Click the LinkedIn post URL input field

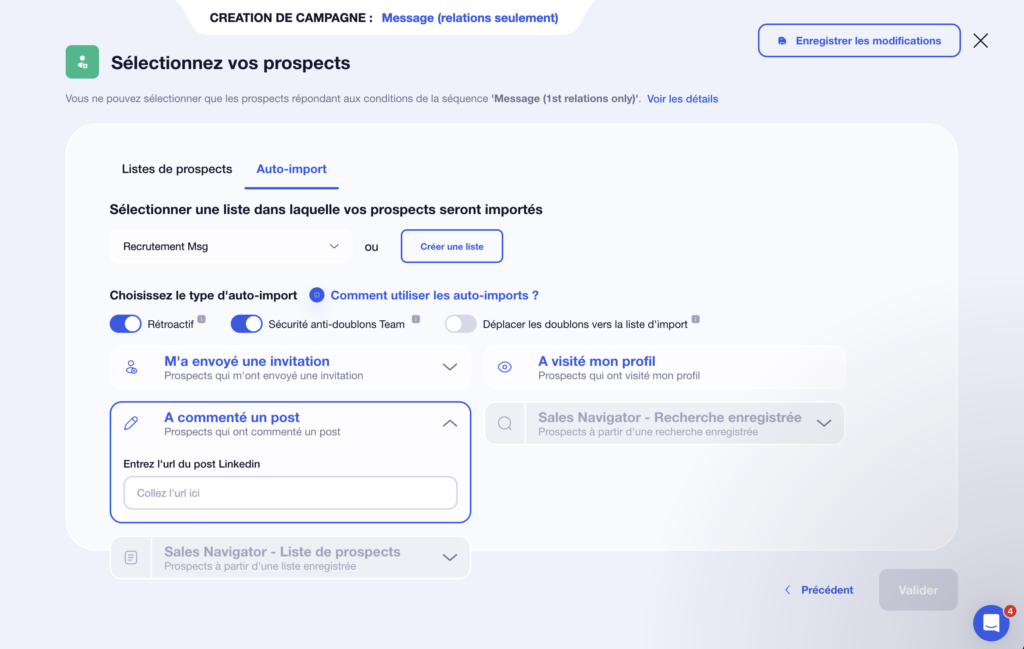pyautogui.click(x=290, y=492)
